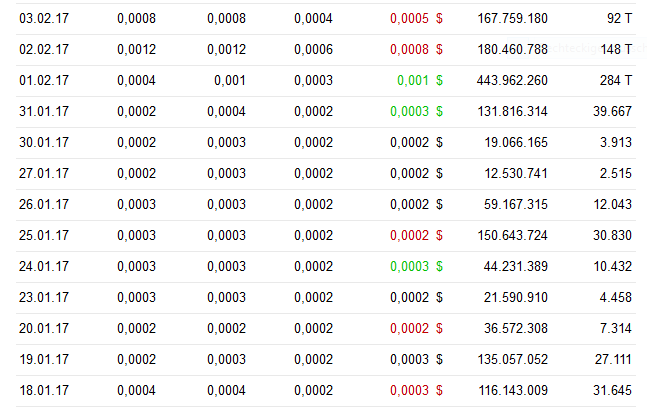Select the trade count 284 T
Image resolution: width=647 pixels, height=412 pixels.
point(612,80)
